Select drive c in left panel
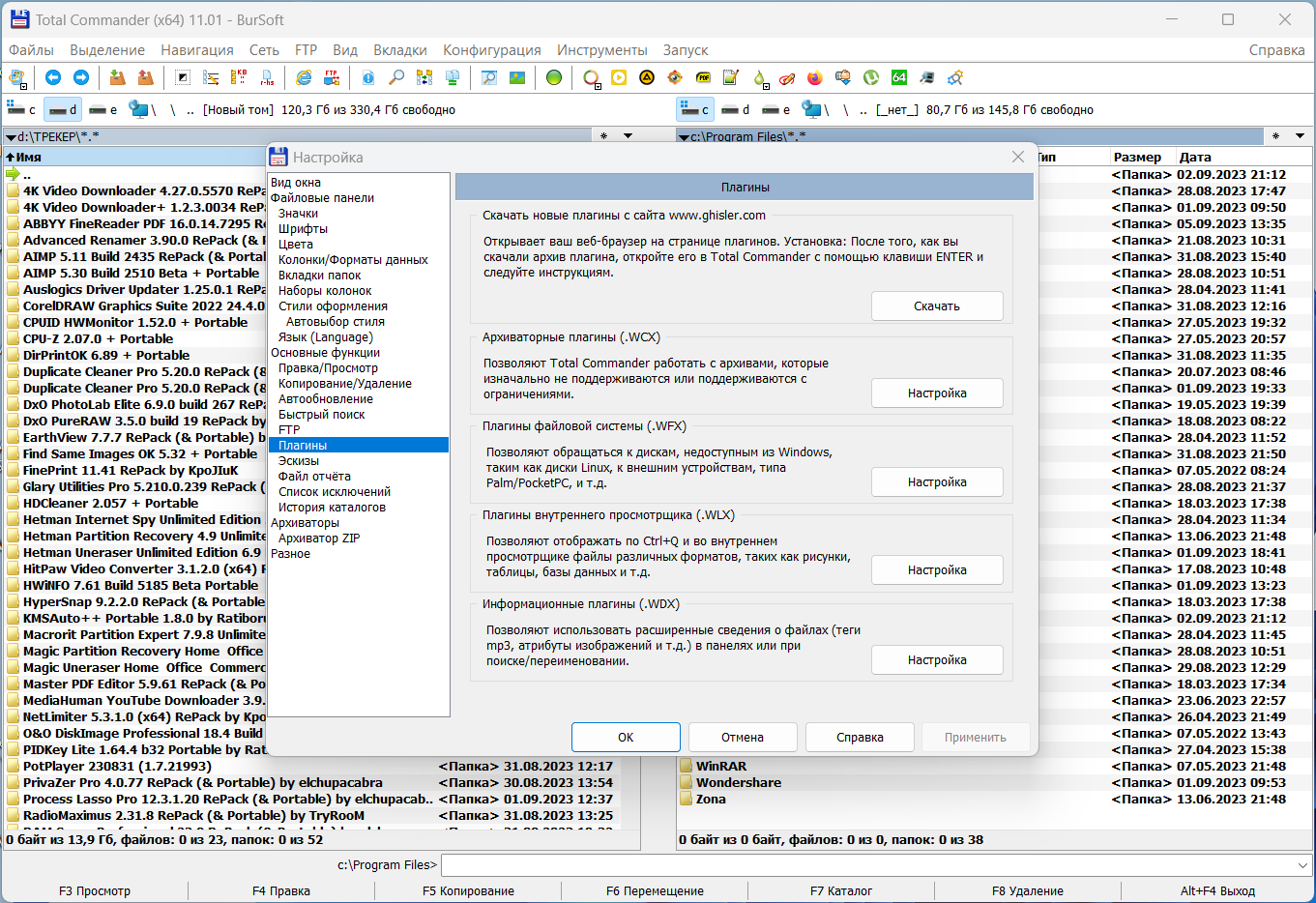Image resolution: width=1316 pixels, height=903 pixels. point(22,110)
